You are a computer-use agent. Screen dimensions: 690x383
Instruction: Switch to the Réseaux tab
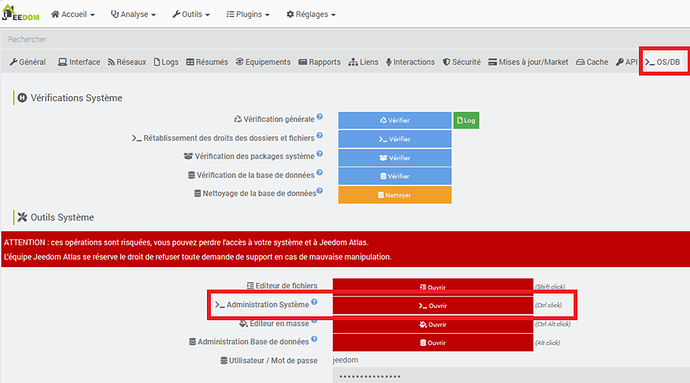[x=127, y=62]
